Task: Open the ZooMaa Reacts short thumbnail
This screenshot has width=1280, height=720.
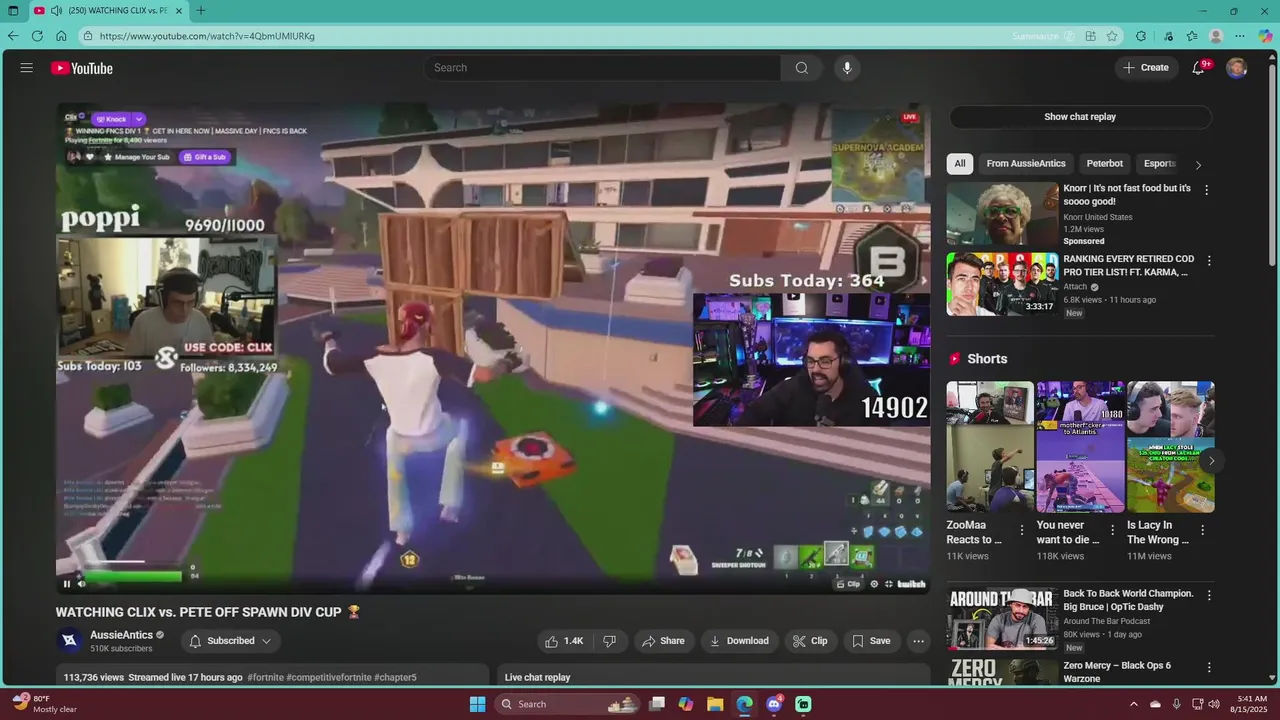Action: (990, 447)
